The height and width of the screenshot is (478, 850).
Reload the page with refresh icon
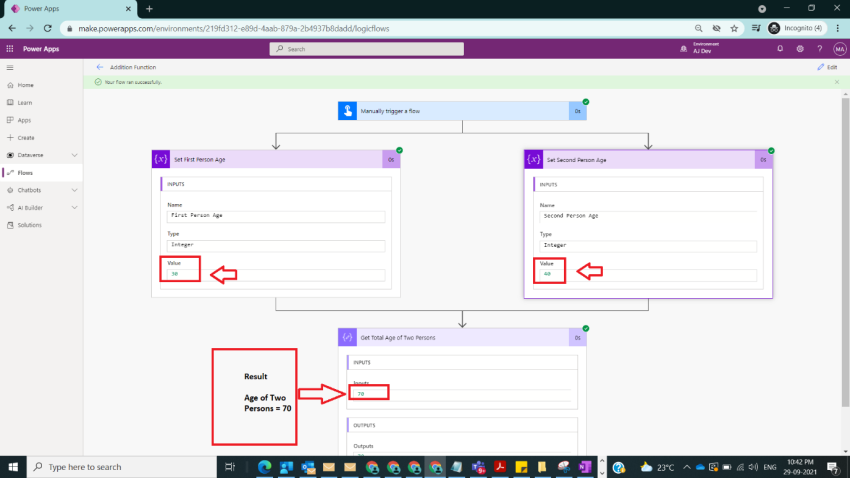coord(48,28)
